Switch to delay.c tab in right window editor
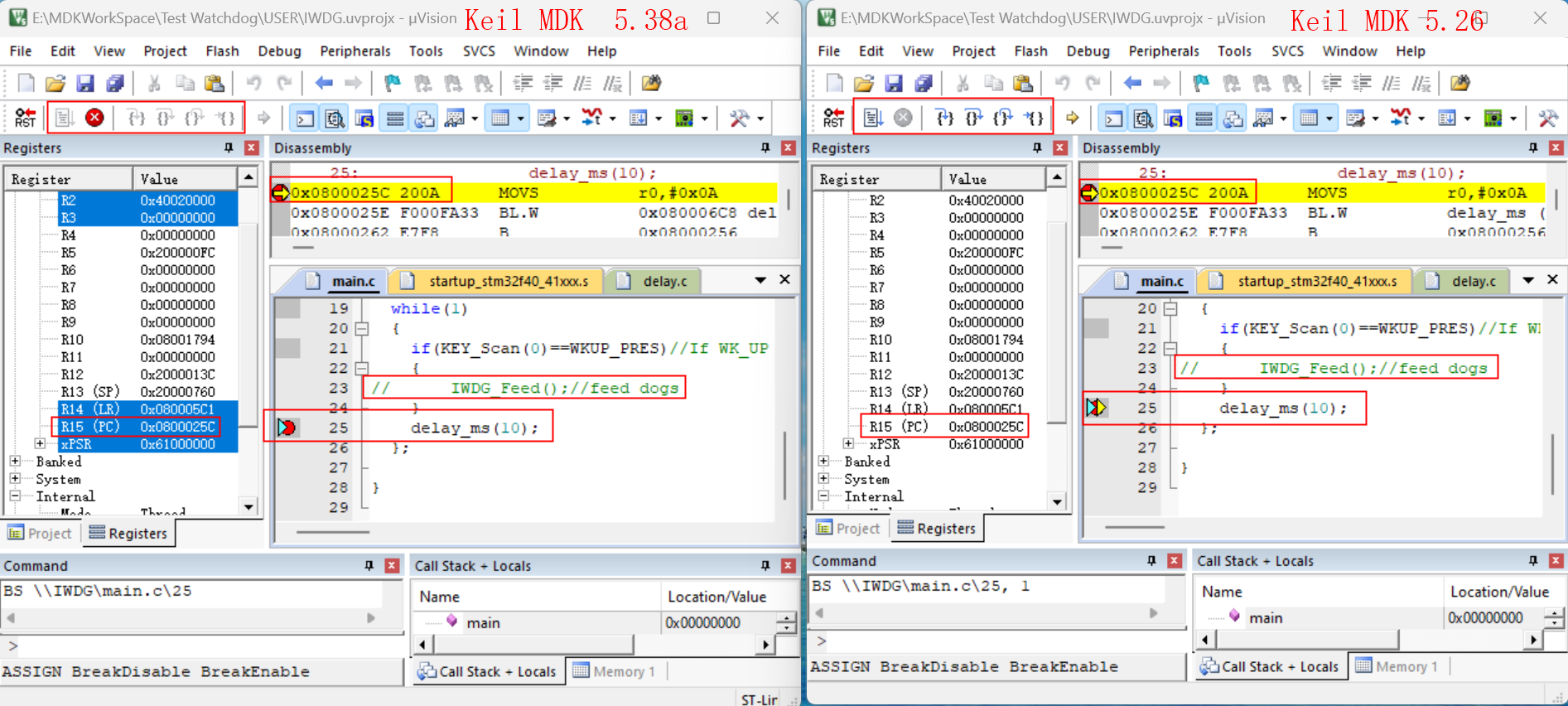 point(1473,282)
